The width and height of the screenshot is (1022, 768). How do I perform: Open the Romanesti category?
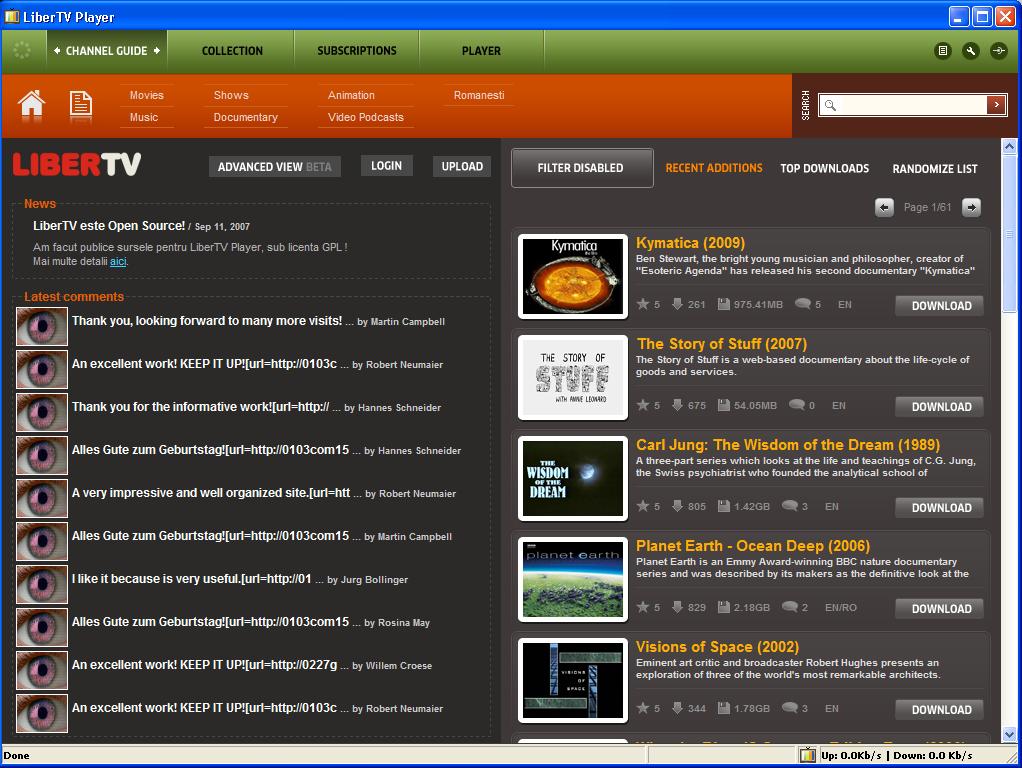pos(479,95)
